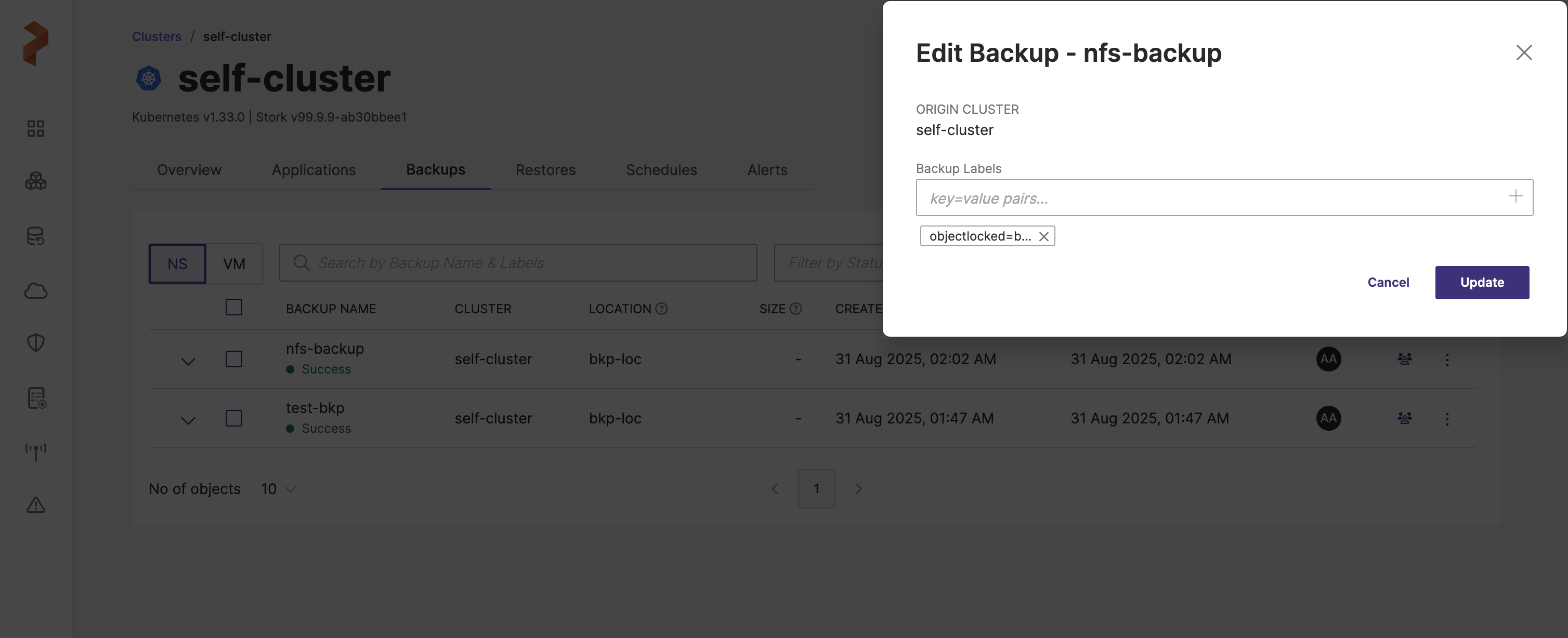Image resolution: width=1568 pixels, height=638 pixels.
Task: Toggle the select-all backups header checkbox
Action: [234, 307]
